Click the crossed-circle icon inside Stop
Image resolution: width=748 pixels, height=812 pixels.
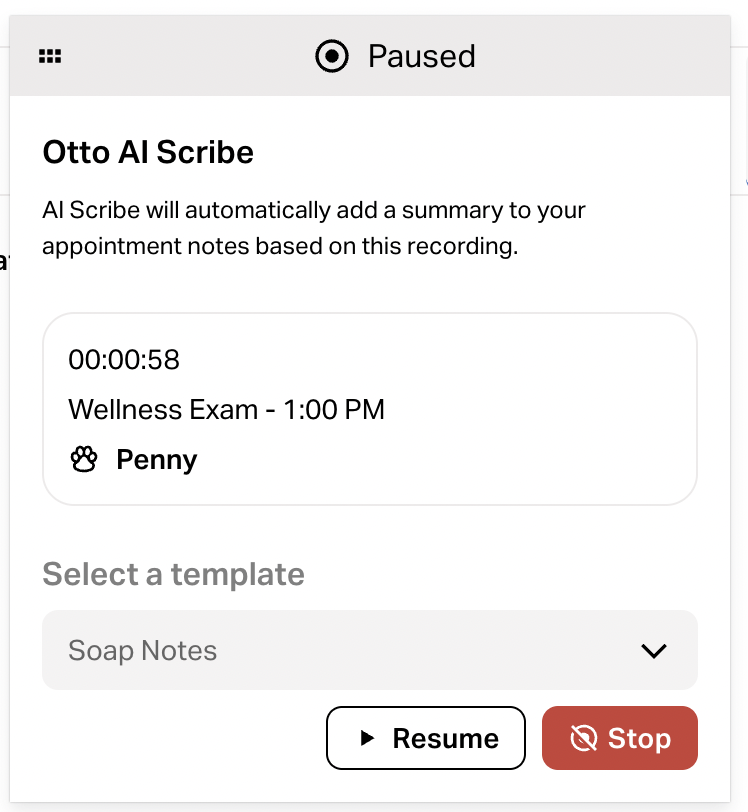(x=583, y=738)
